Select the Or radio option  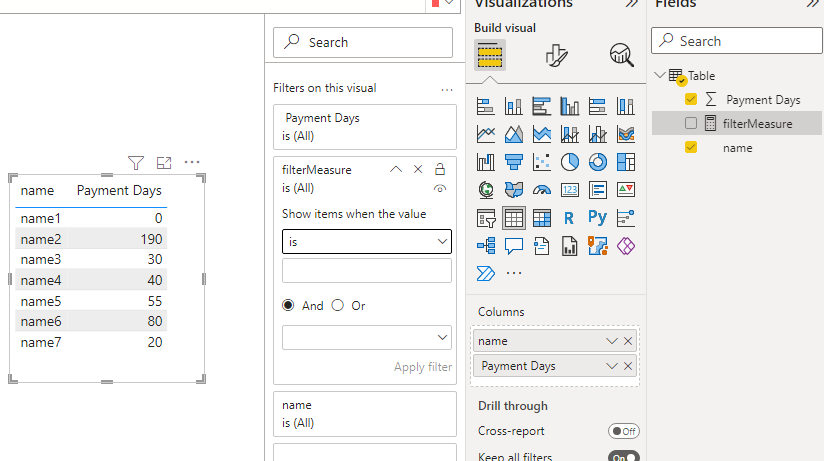point(337,305)
